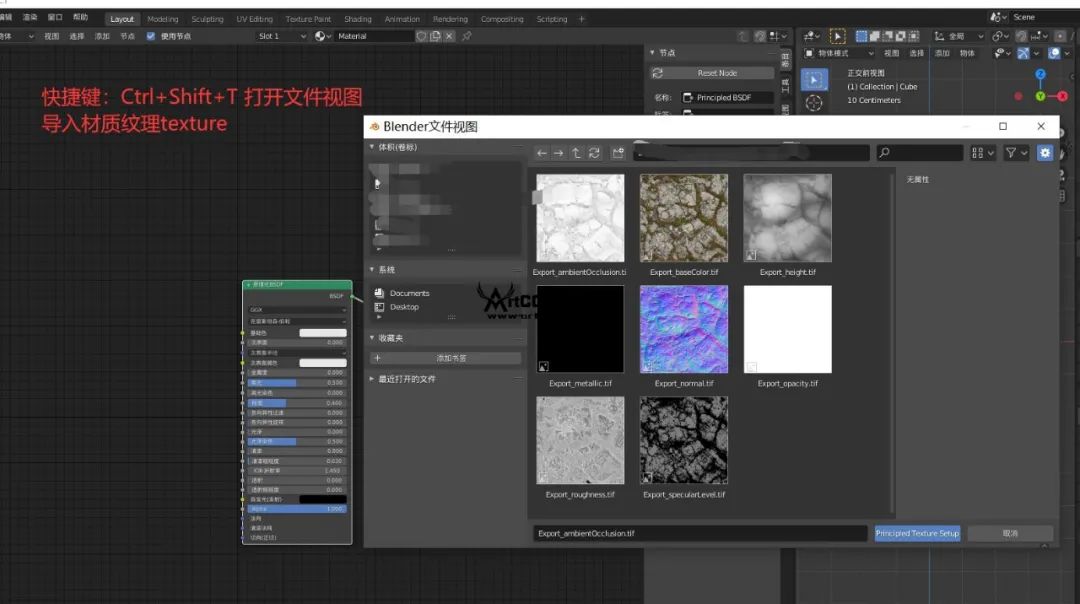Toggle the Use Nodes checkbox
The width and height of the screenshot is (1080, 604).
pyautogui.click(x=151, y=37)
